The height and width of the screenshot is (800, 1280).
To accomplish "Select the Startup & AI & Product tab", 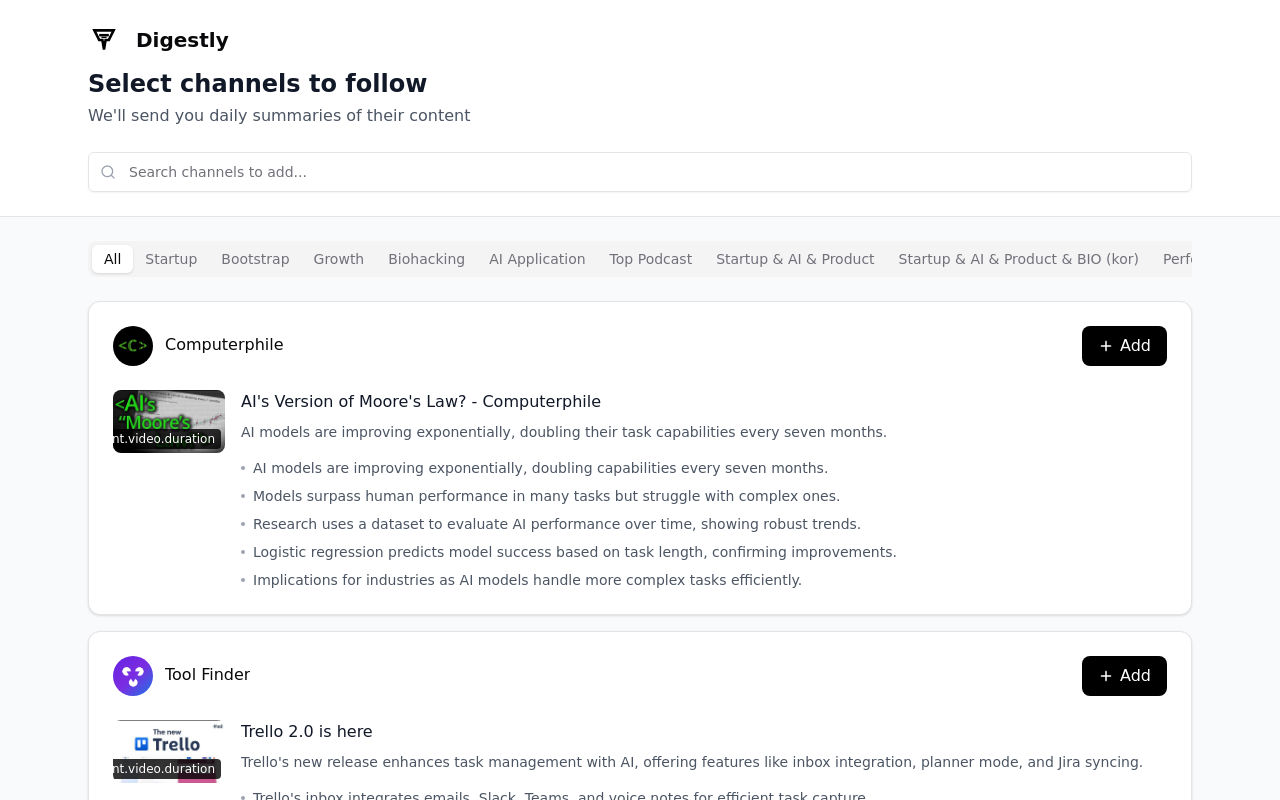I will (x=795, y=259).
